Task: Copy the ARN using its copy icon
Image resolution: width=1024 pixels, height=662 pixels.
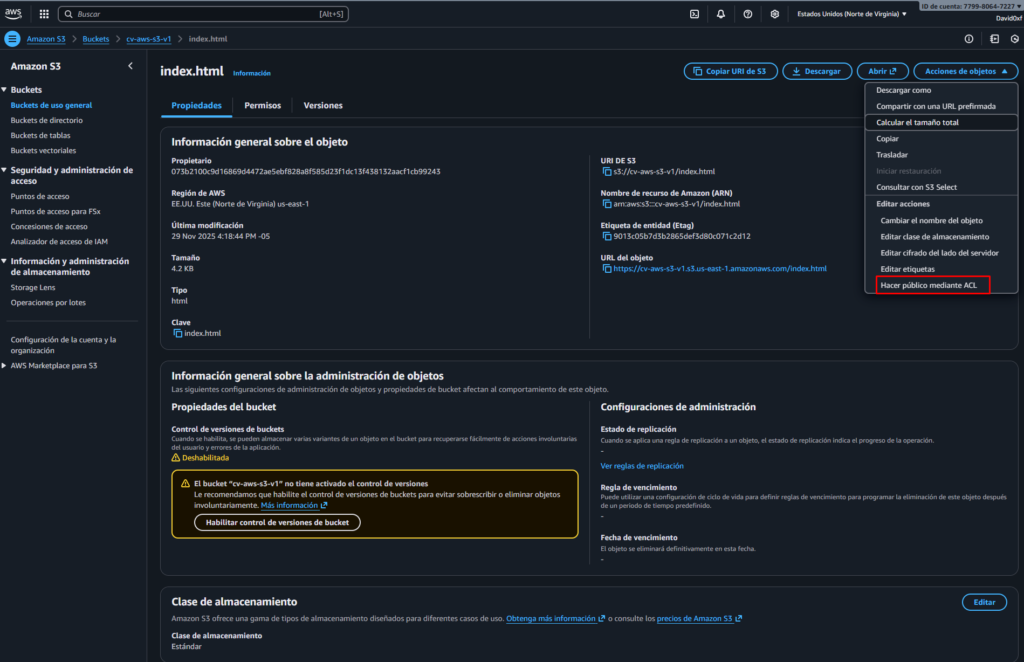Action: tap(606, 204)
